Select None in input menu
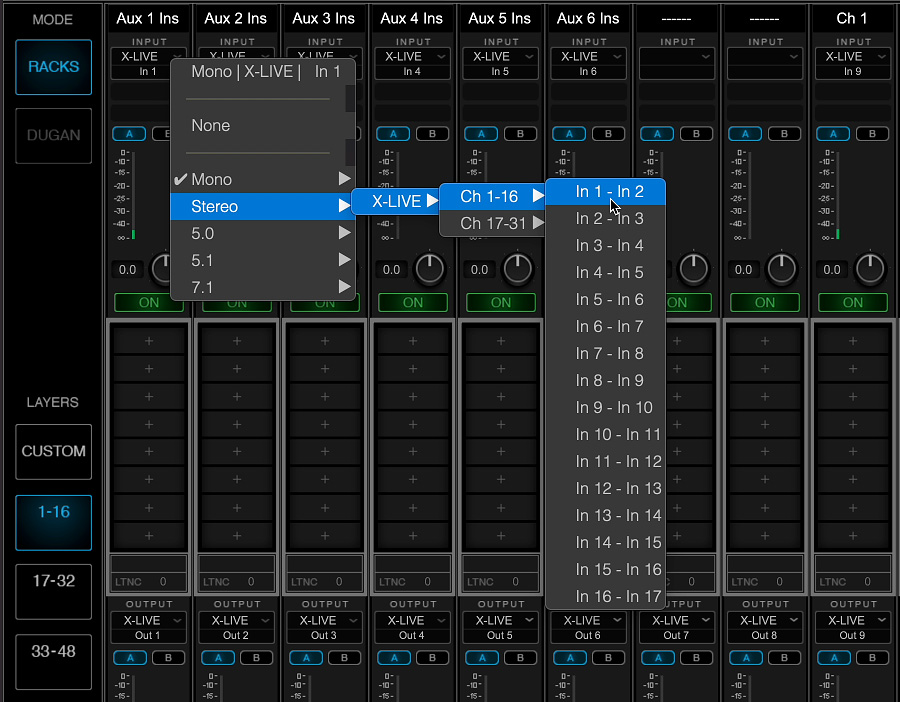The image size is (900, 702). click(211, 126)
